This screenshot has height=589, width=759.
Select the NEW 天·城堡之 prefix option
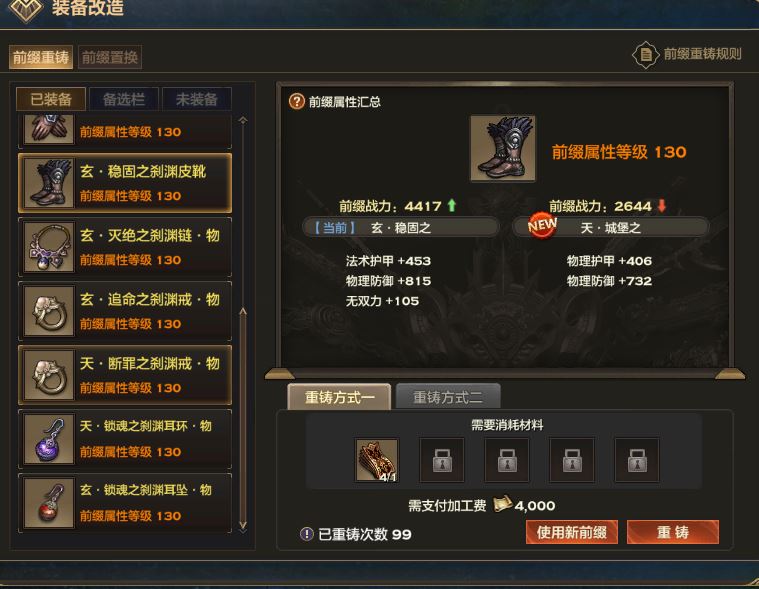611,227
